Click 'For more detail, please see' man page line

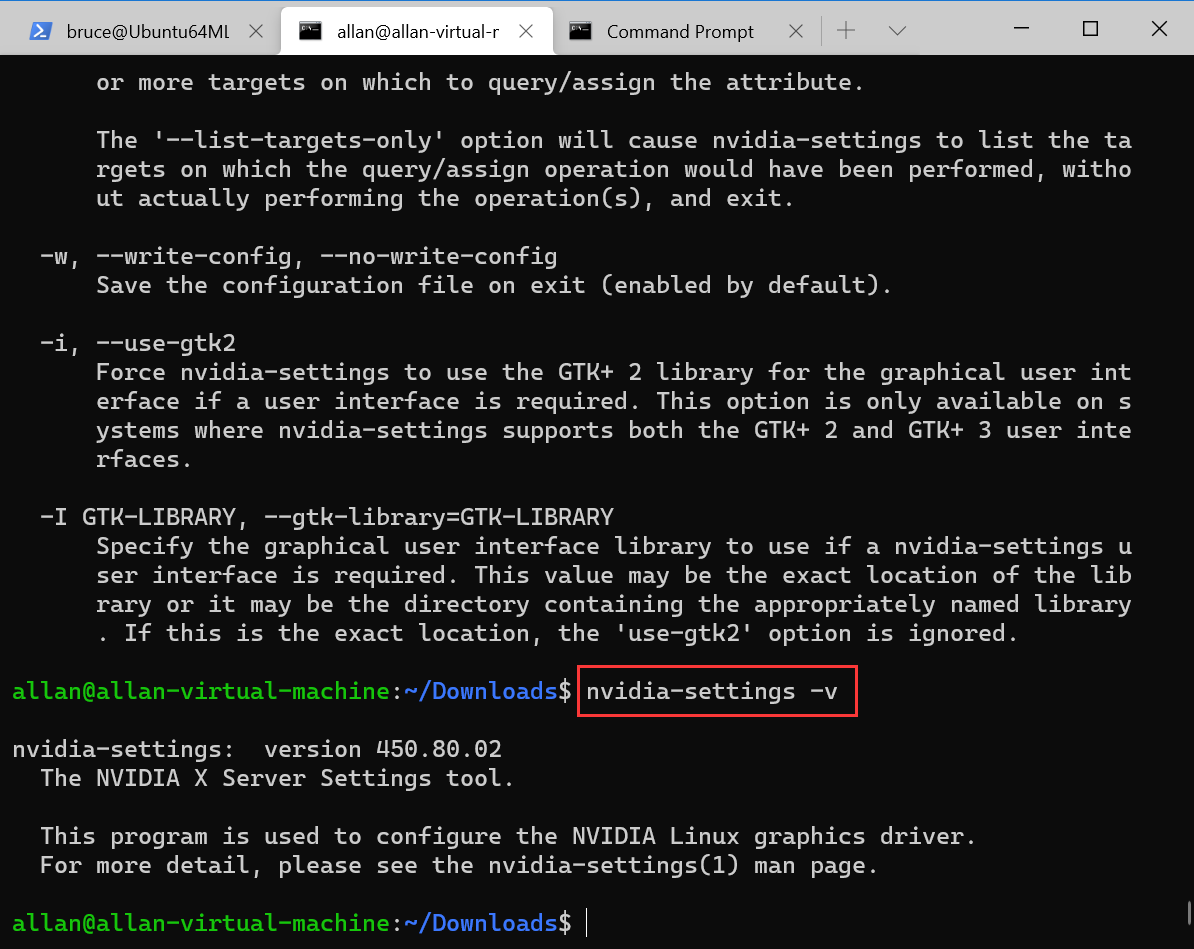click(458, 866)
